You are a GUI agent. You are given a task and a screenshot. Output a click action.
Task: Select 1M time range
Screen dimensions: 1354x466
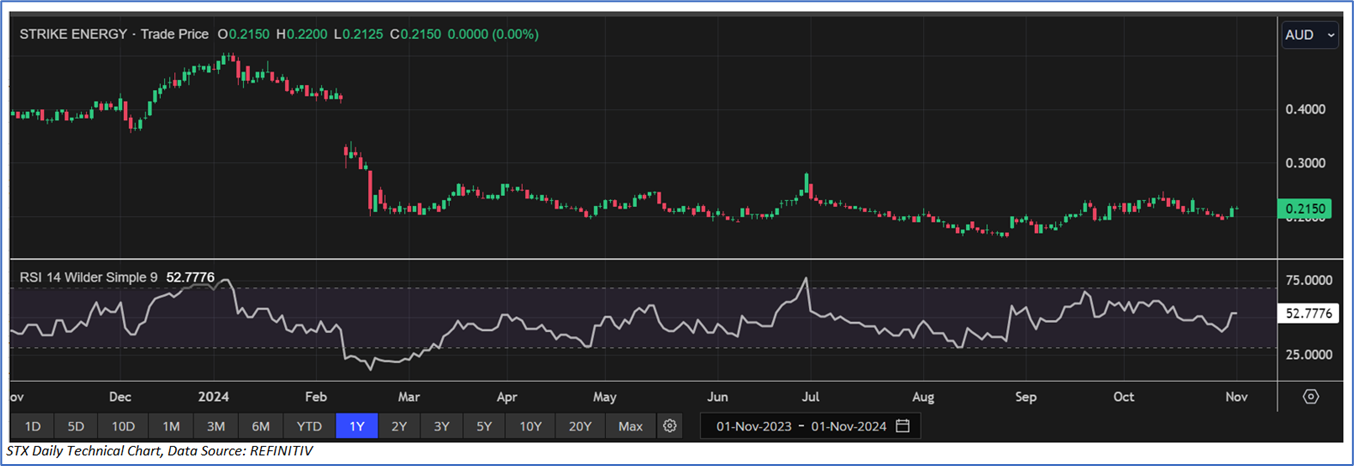171,426
